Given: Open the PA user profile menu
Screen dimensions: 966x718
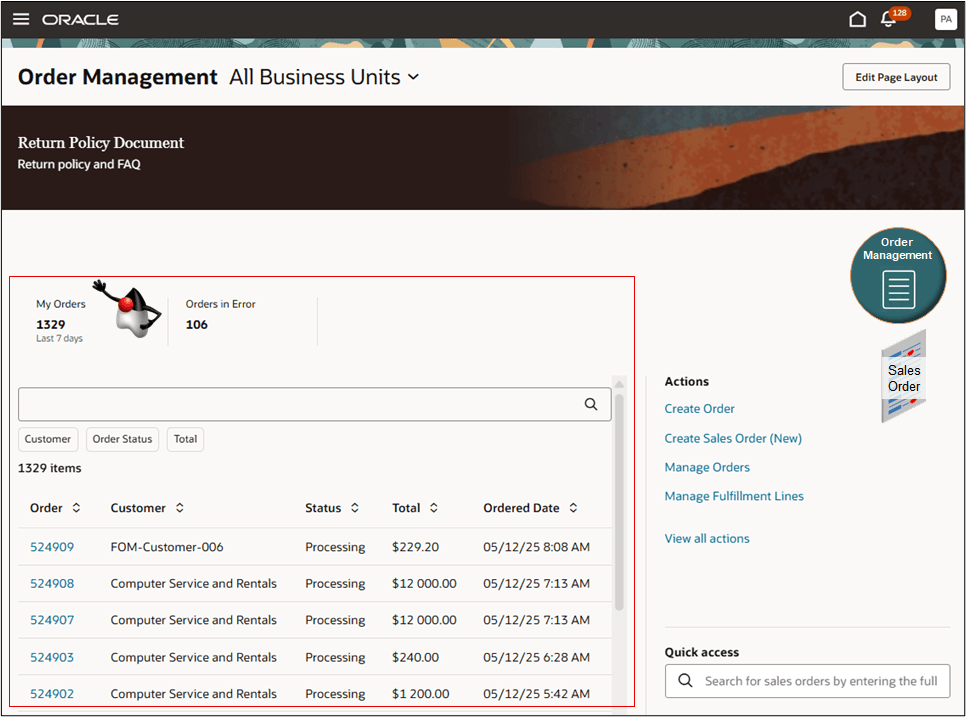Looking at the screenshot, I should pos(946,19).
